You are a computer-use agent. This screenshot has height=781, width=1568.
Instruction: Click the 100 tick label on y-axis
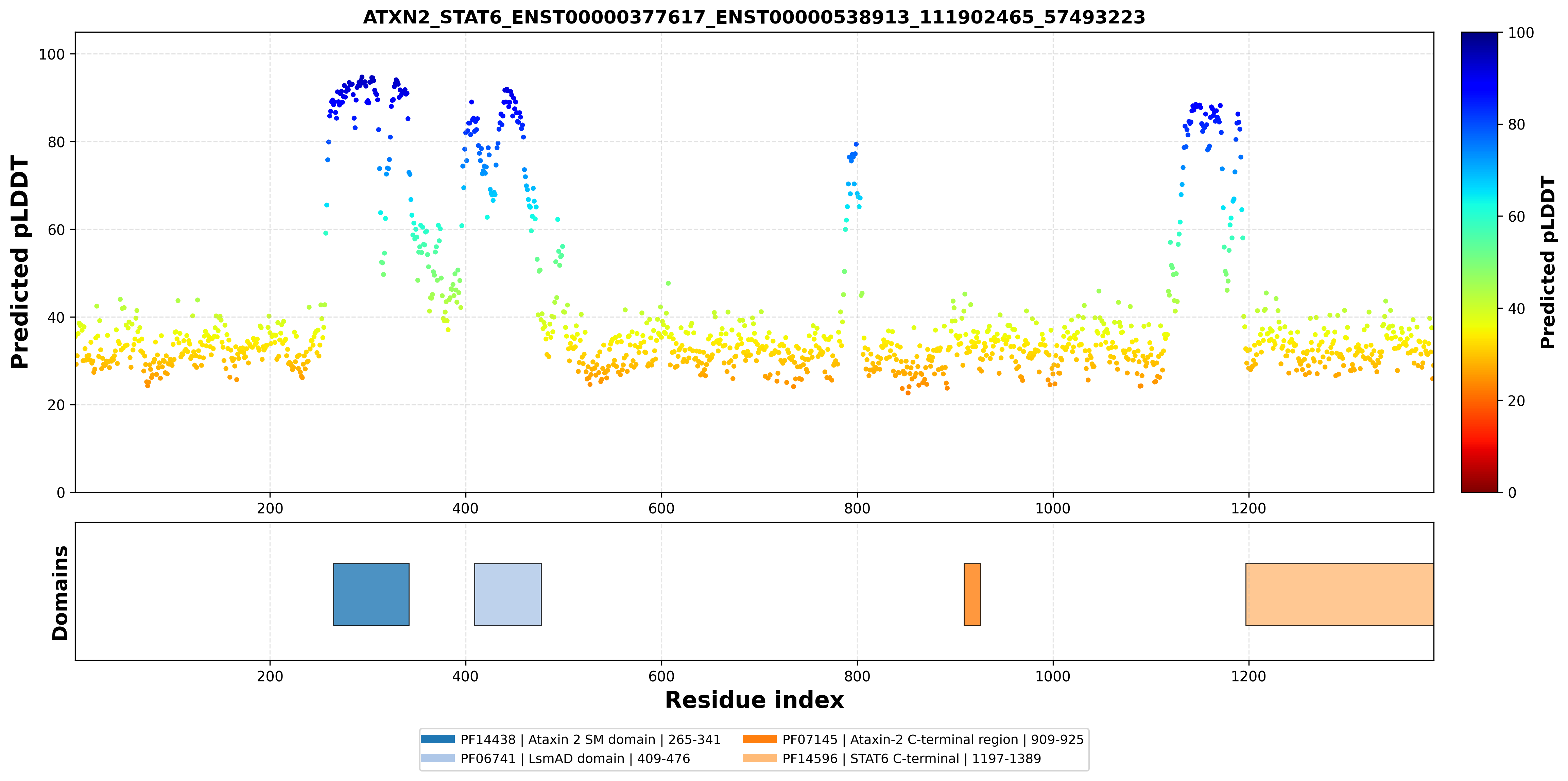(x=52, y=54)
